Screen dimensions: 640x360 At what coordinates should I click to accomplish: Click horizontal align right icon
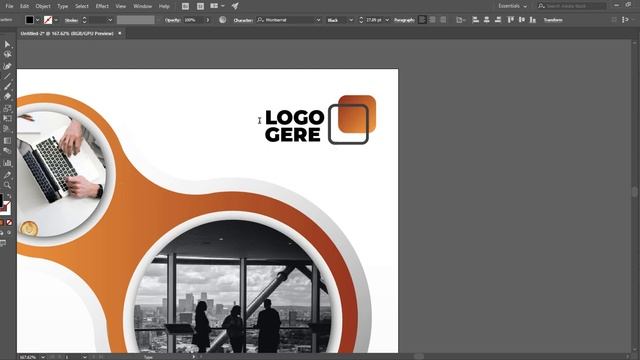pyautogui.click(x=498, y=20)
